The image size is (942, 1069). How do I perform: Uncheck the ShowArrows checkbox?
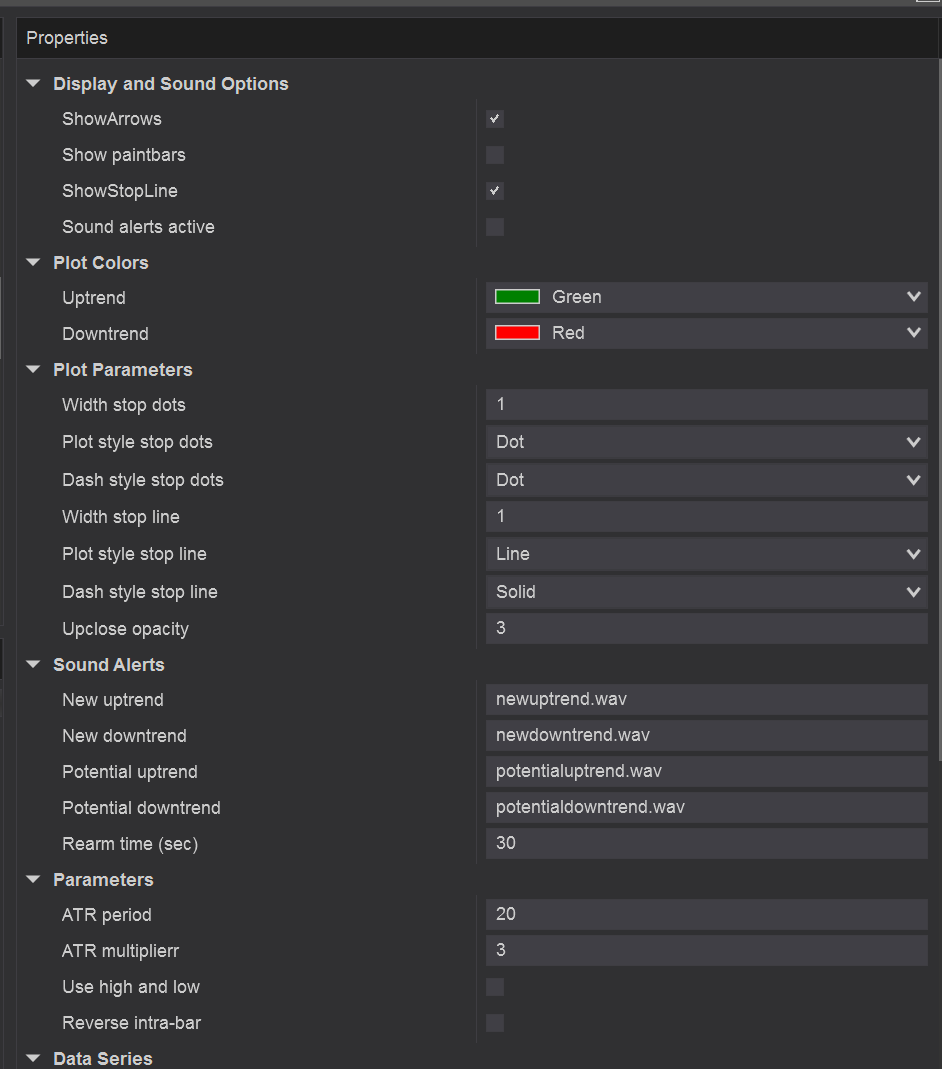(495, 120)
